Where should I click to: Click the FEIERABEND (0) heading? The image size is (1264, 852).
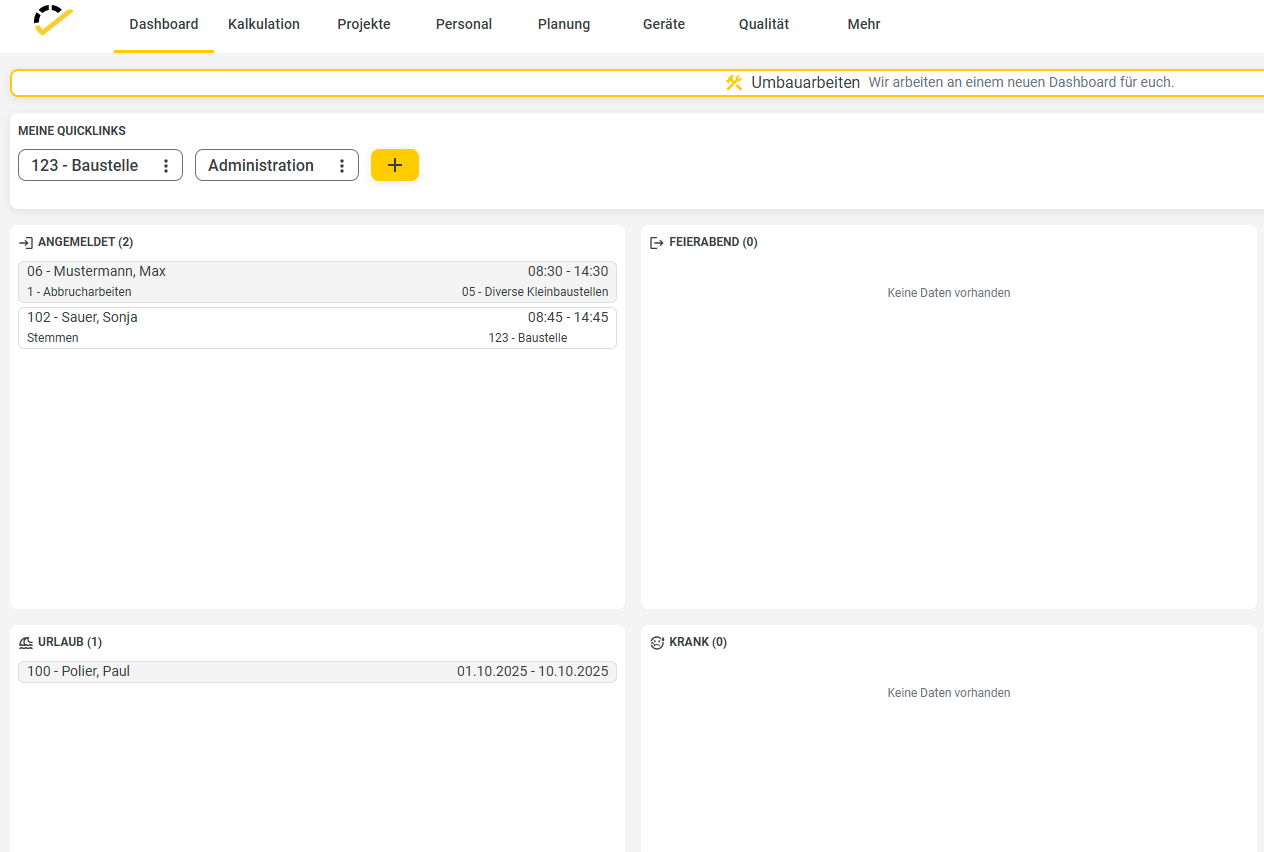point(713,242)
